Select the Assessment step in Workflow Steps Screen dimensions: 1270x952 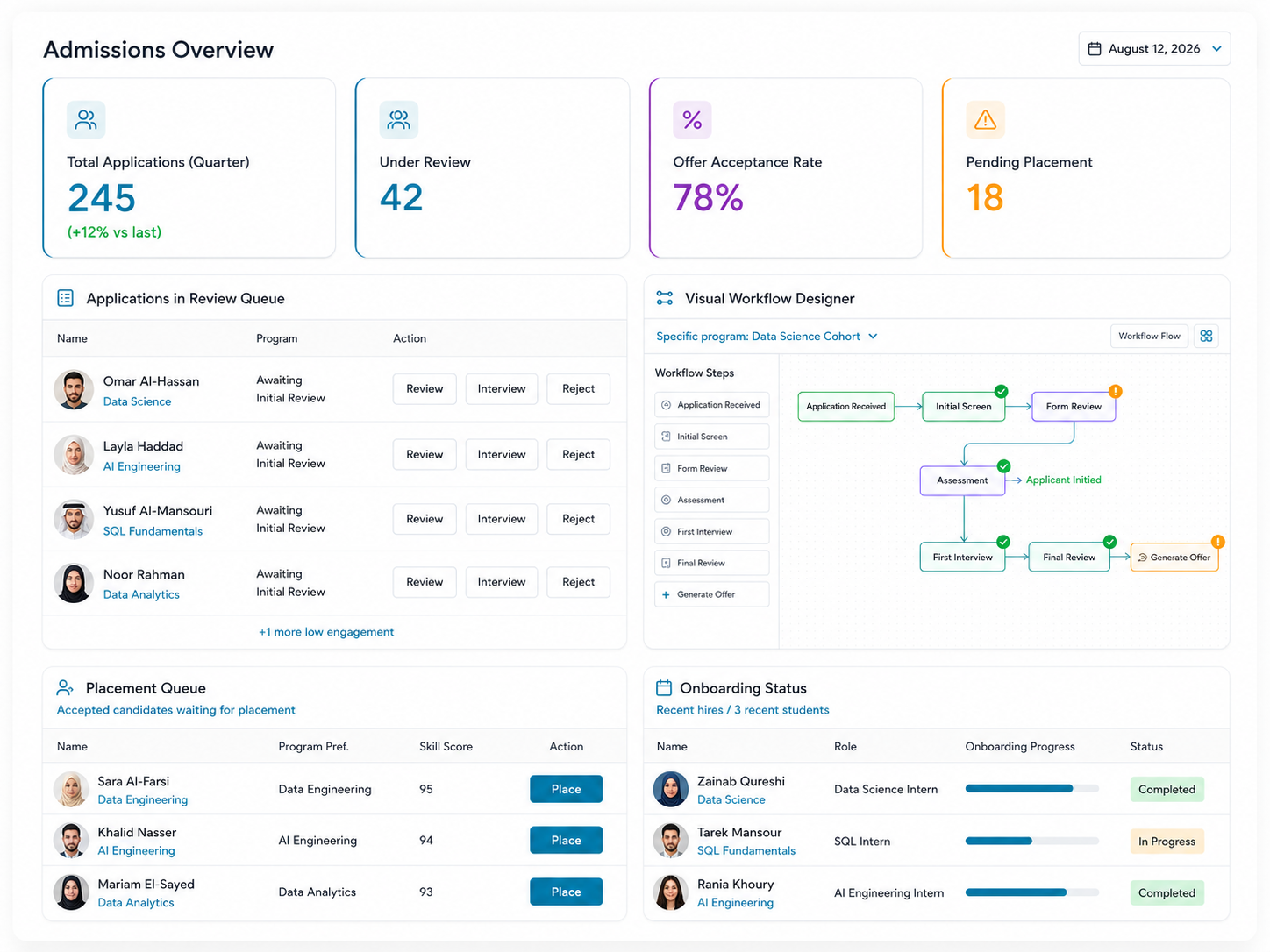click(x=712, y=500)
